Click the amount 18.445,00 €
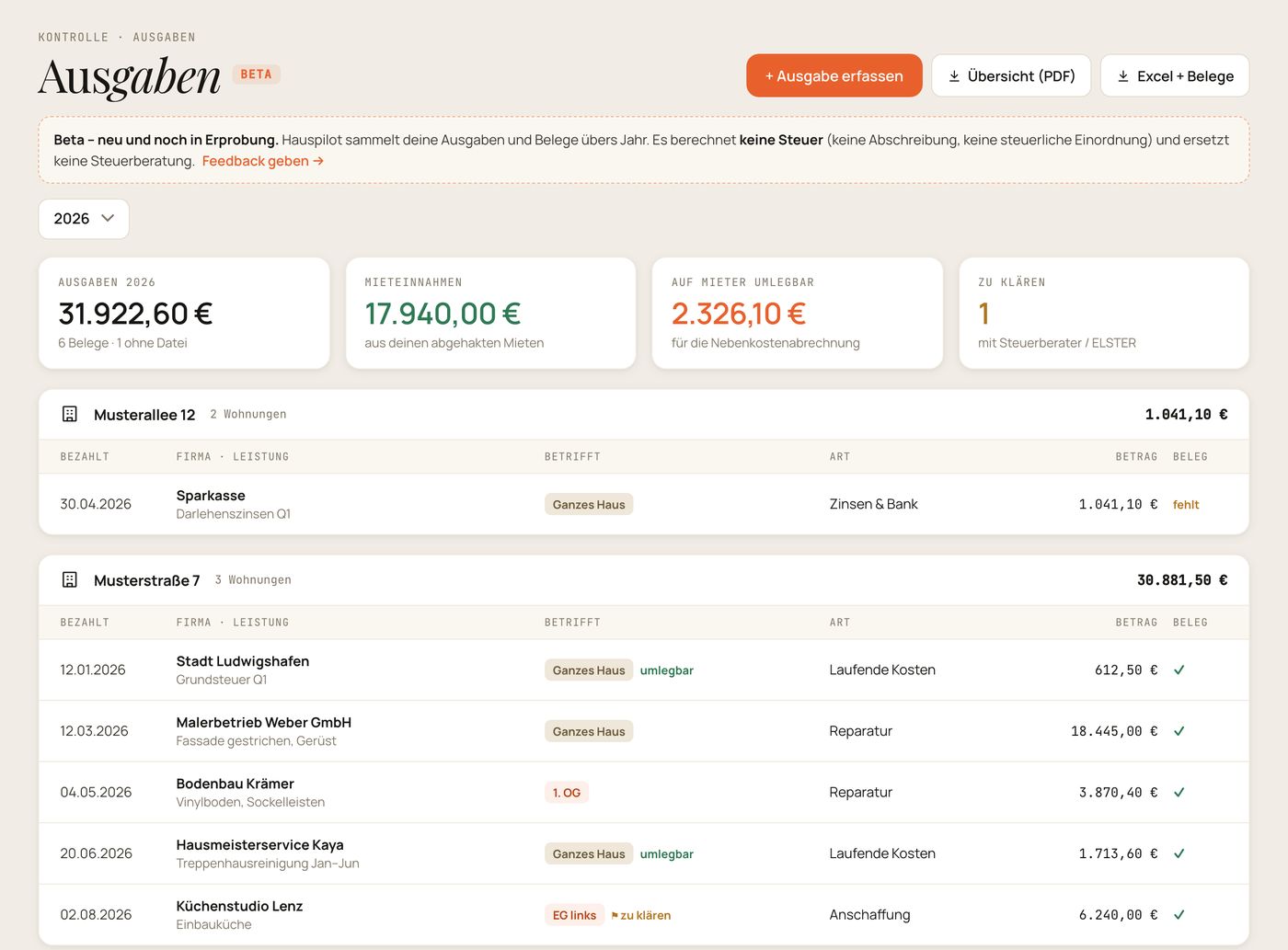This screenshot has width=1288, height=950. click(1114, 731)
